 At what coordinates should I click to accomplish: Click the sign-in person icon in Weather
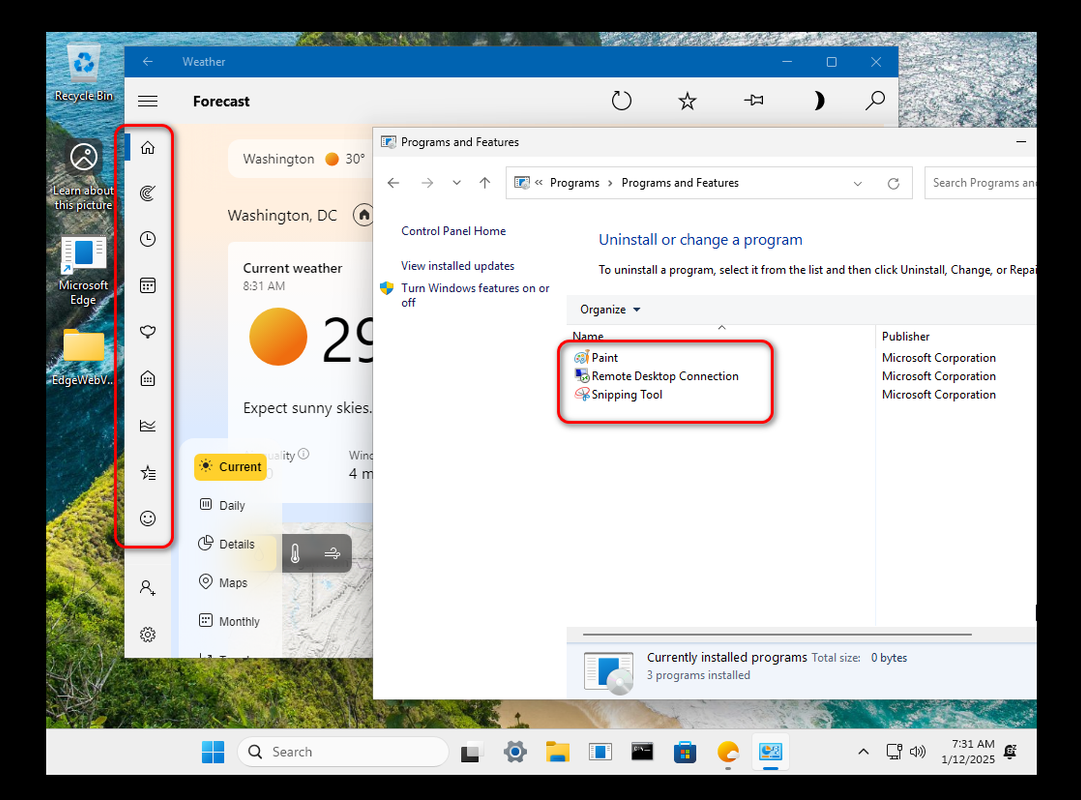pos(148,588)
